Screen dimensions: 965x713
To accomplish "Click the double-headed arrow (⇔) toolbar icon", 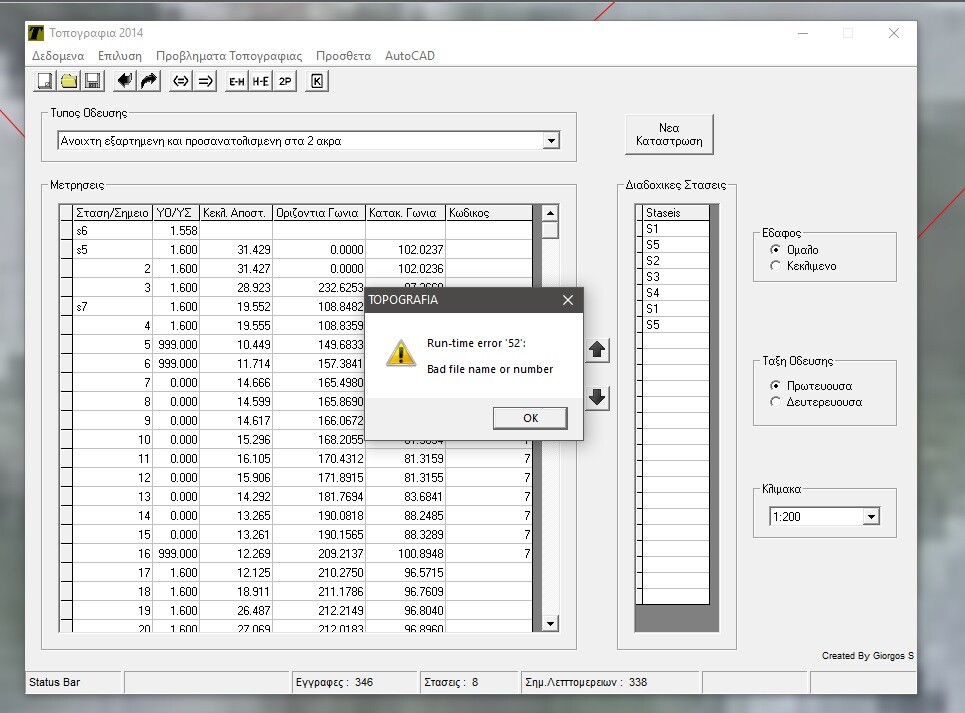I will tap(181, 81).
